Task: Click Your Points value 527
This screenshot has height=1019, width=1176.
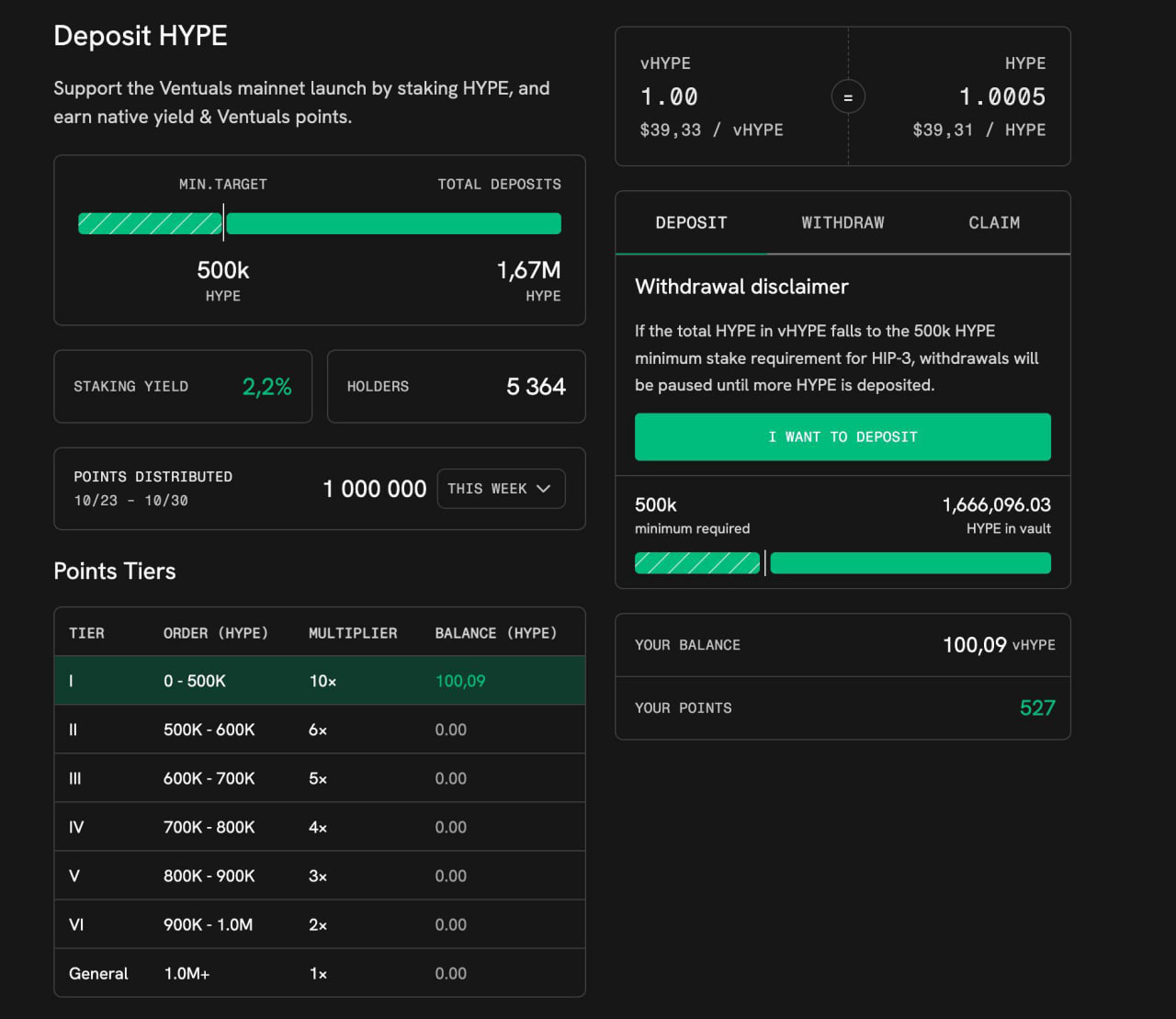Action: (1036, 708)
